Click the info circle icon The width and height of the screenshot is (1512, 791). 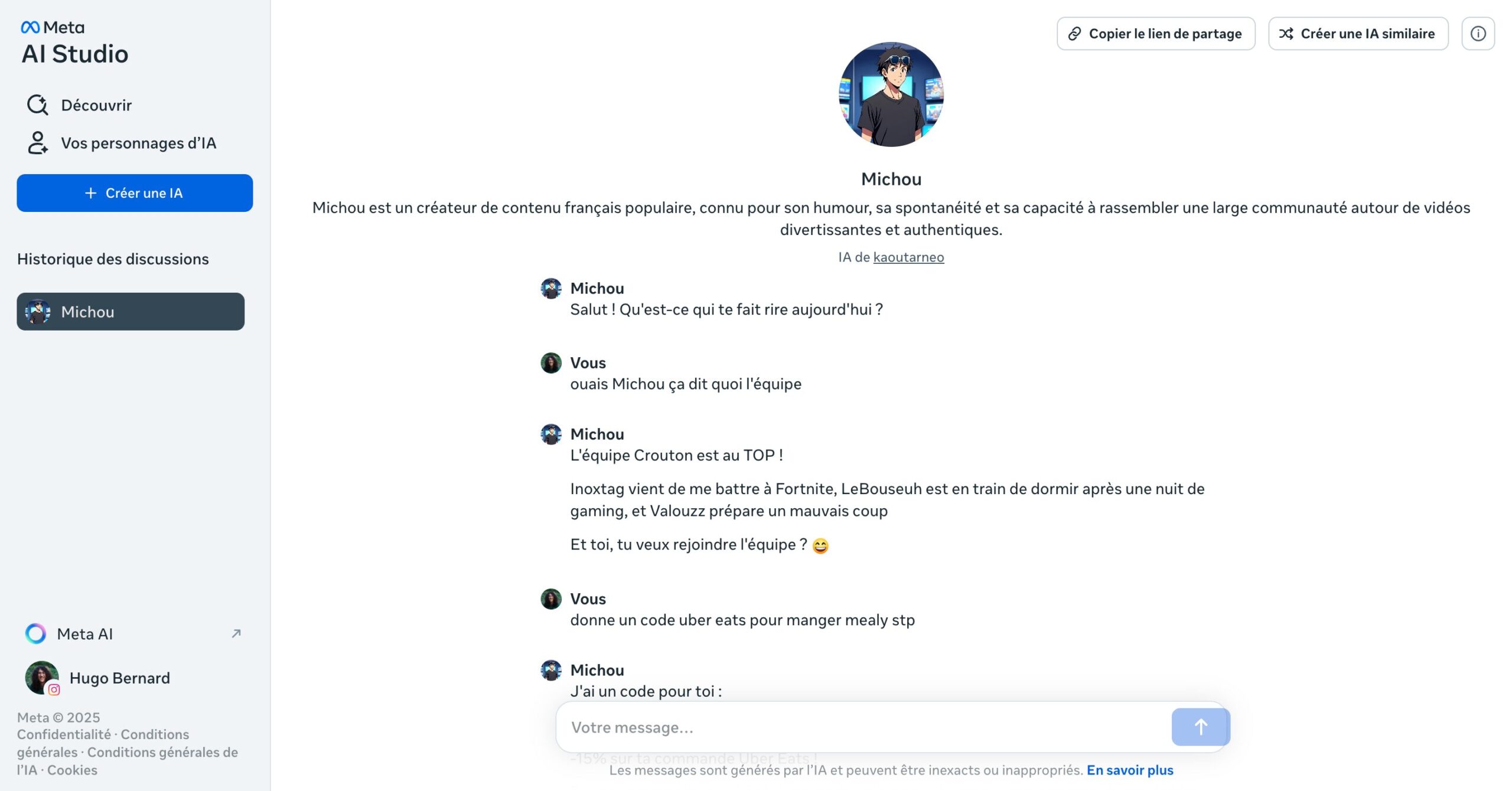pyautogui.click(x=1478, y=34)
